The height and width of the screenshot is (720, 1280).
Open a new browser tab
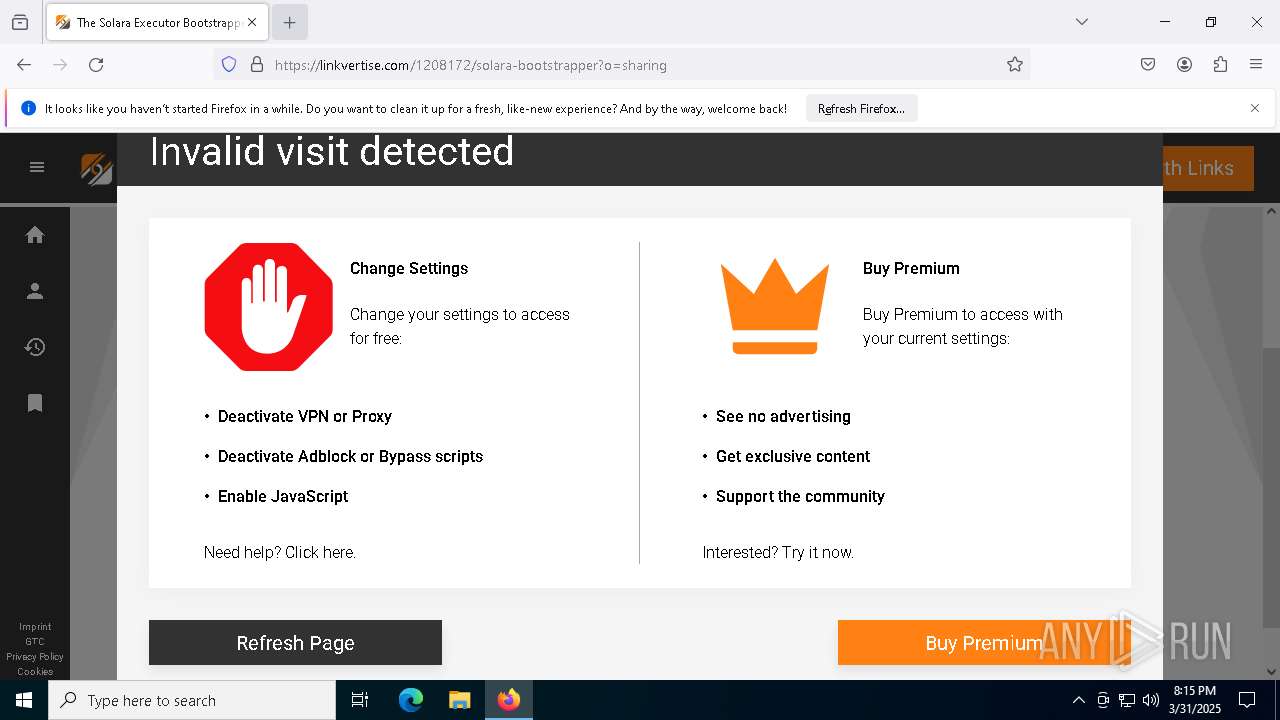coord(289,22)
